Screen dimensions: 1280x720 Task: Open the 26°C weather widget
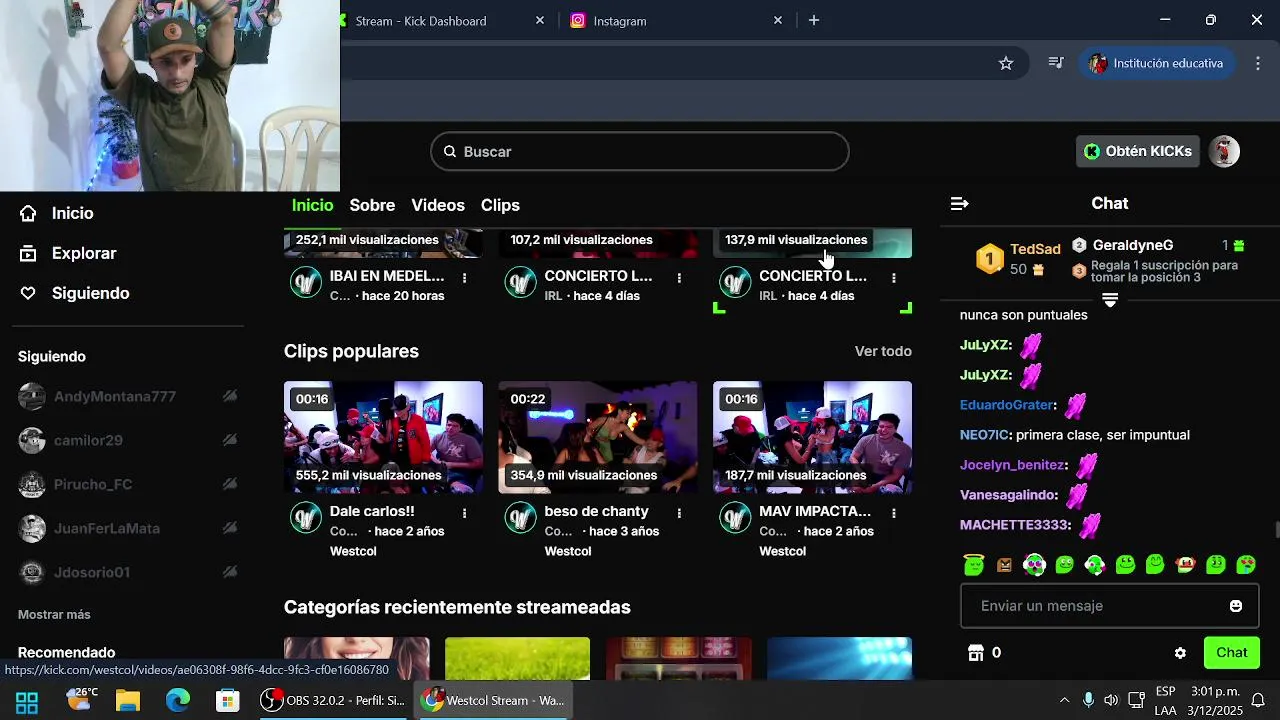tap(82, 698)
